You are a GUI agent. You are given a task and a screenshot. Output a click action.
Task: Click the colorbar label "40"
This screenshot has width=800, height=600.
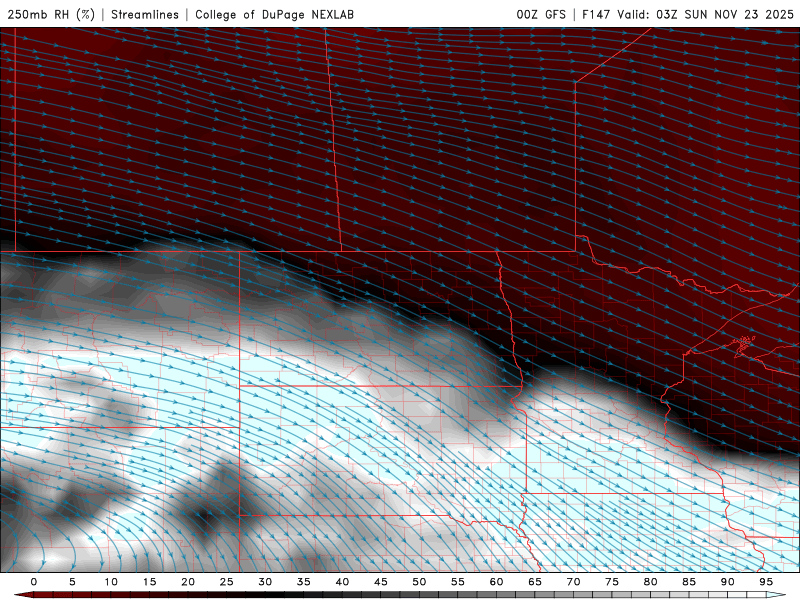click(342, 582)
